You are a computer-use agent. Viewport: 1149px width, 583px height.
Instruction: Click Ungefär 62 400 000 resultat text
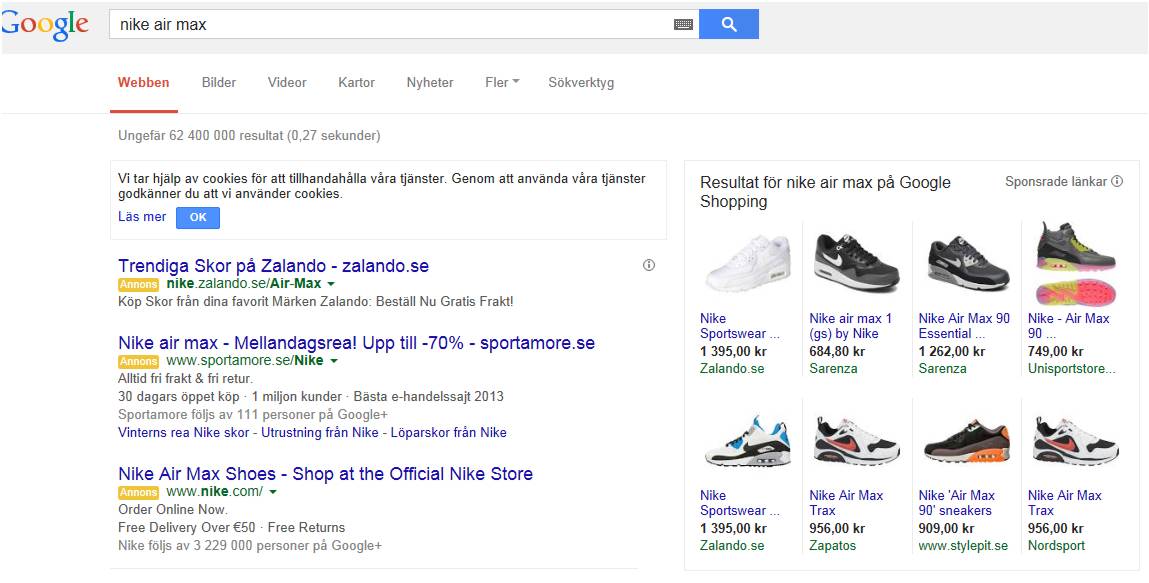[x=249, y=135]
